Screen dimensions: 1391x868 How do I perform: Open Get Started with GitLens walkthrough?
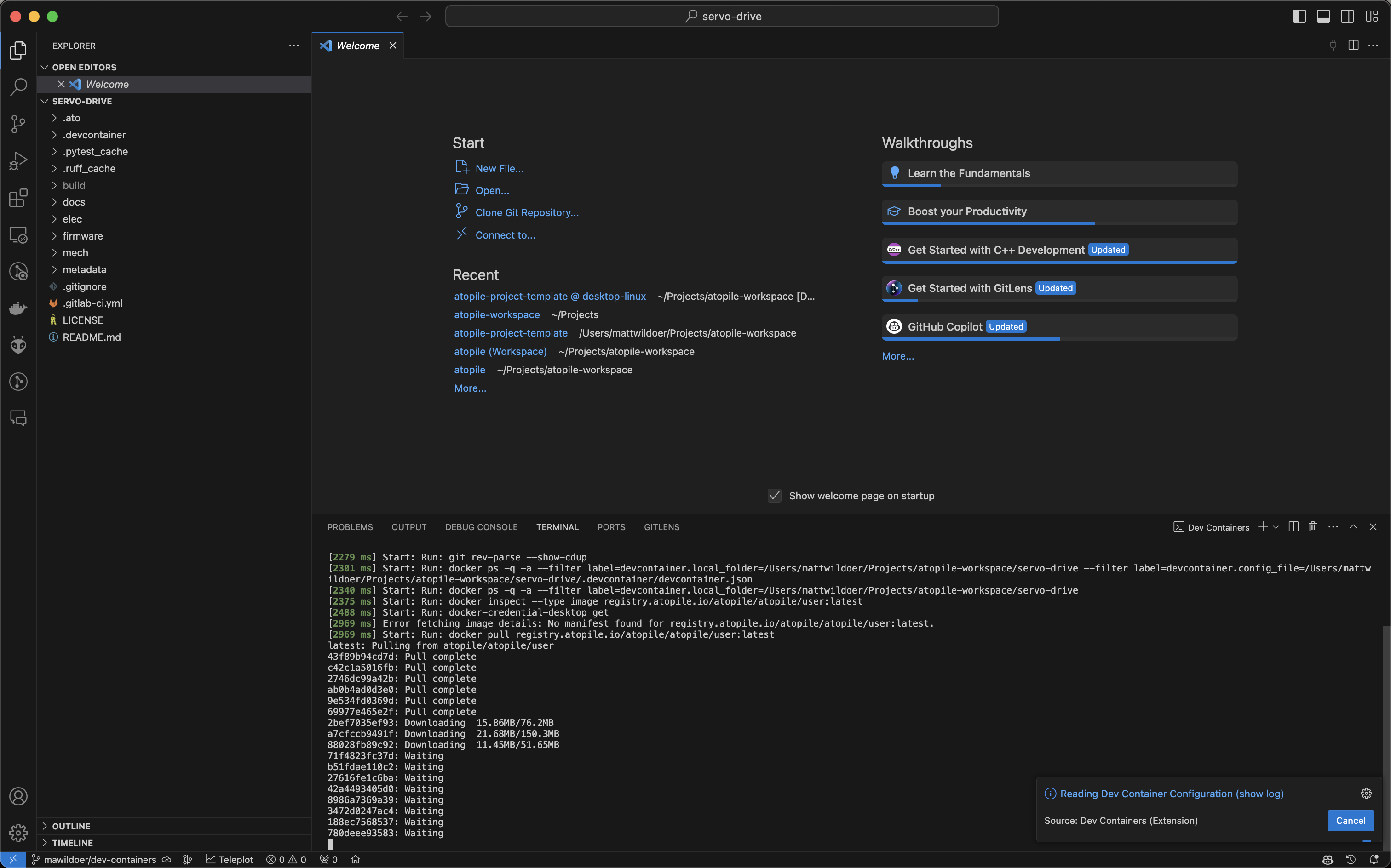[1059, 289]
